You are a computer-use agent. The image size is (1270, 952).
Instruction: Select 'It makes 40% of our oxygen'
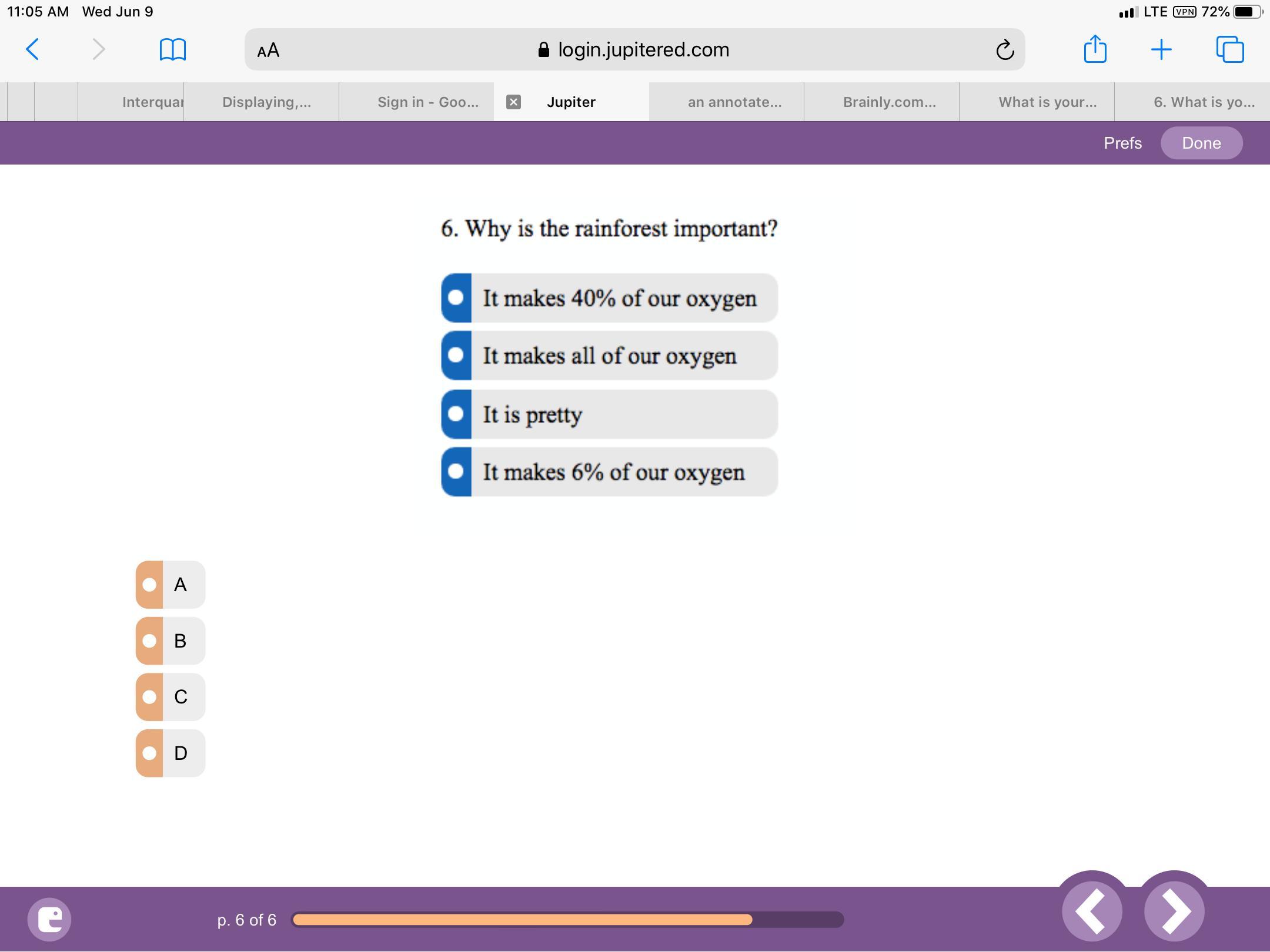[609, 298]
